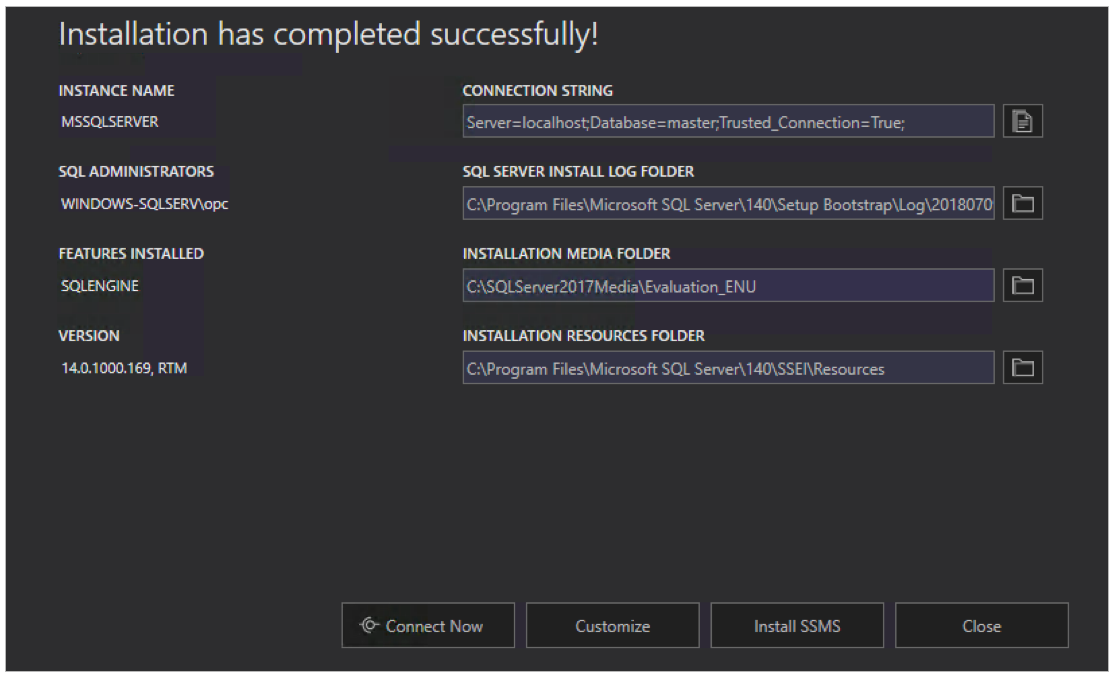Click the FEATURES INSTALLED label

point(131,253)
